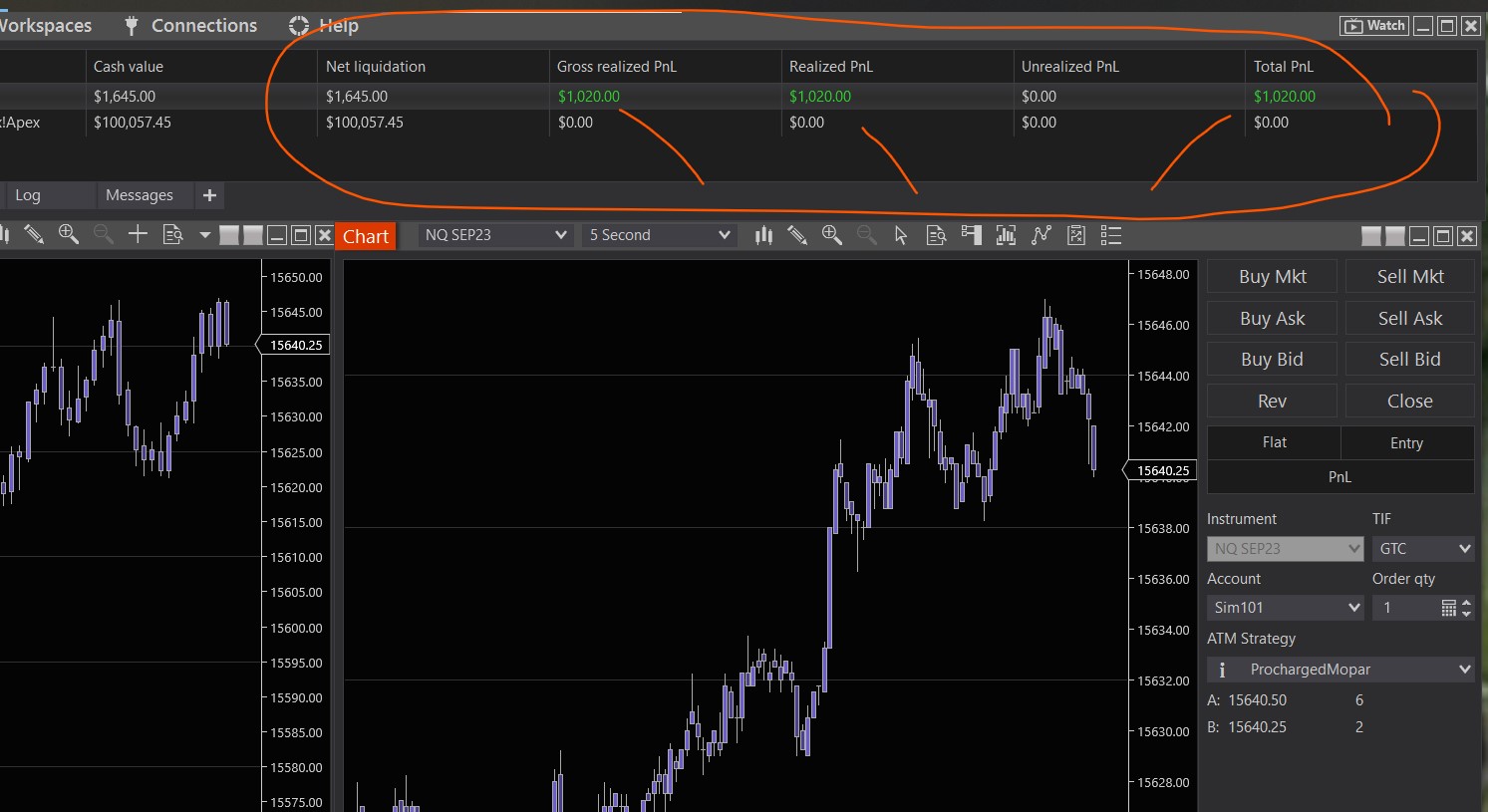Screen dimensions: 1488x812
Task: Switch to the Messages tab
Action: tap(140, 195)
